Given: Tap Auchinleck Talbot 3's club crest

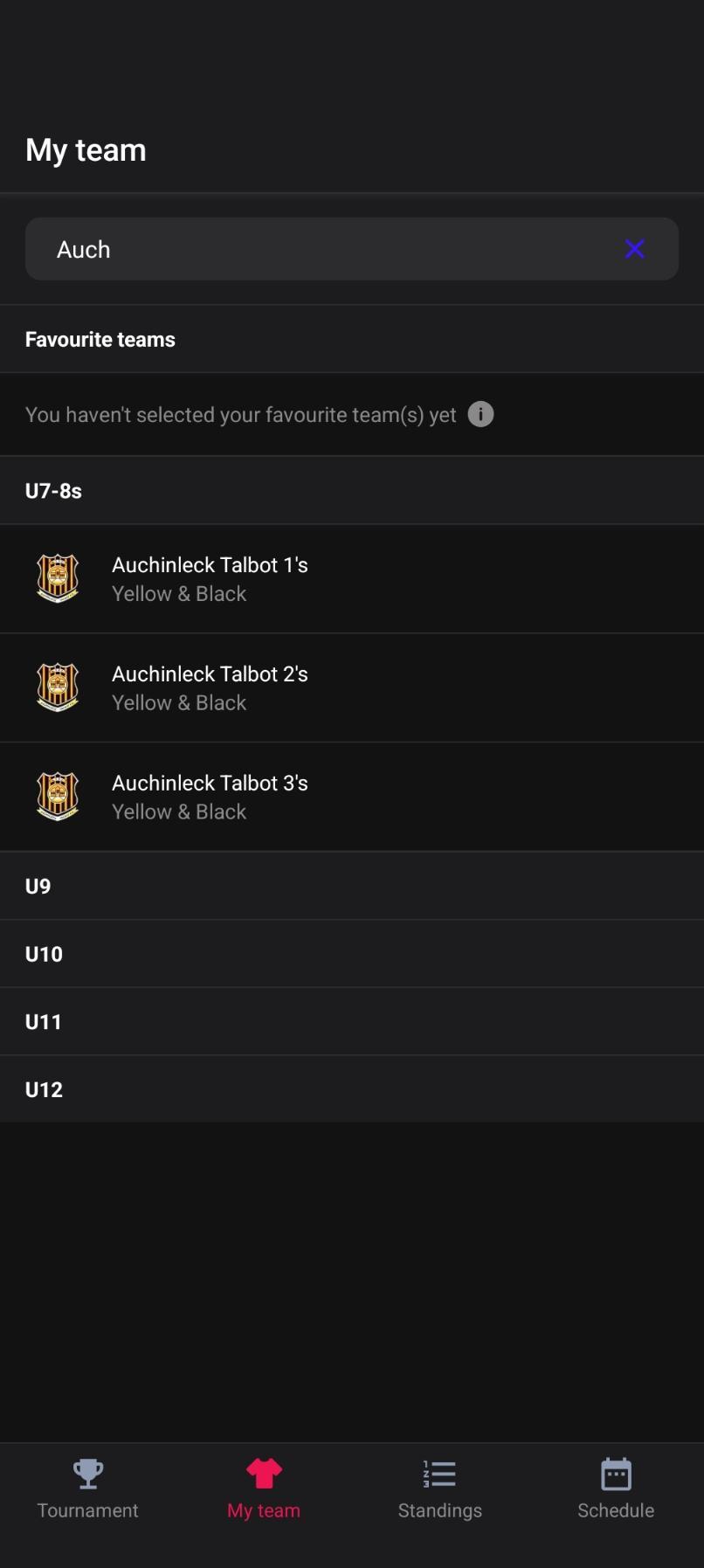Looking at the screenshot, I should click(58, 797).
